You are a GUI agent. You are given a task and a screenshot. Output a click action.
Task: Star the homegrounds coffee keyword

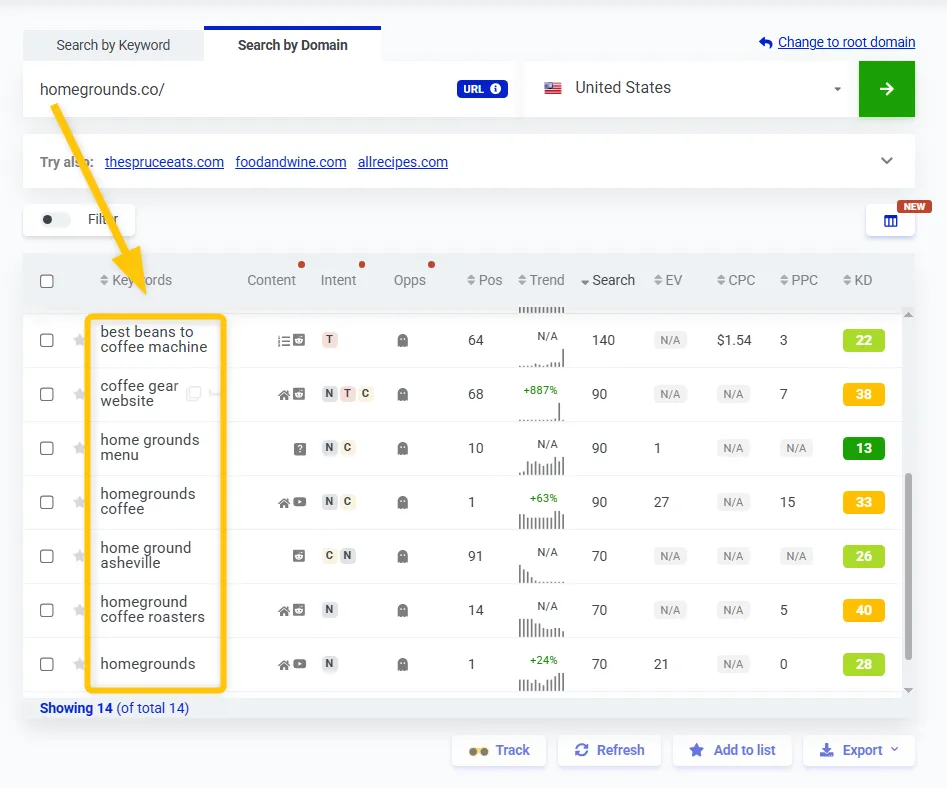(79, 502)
